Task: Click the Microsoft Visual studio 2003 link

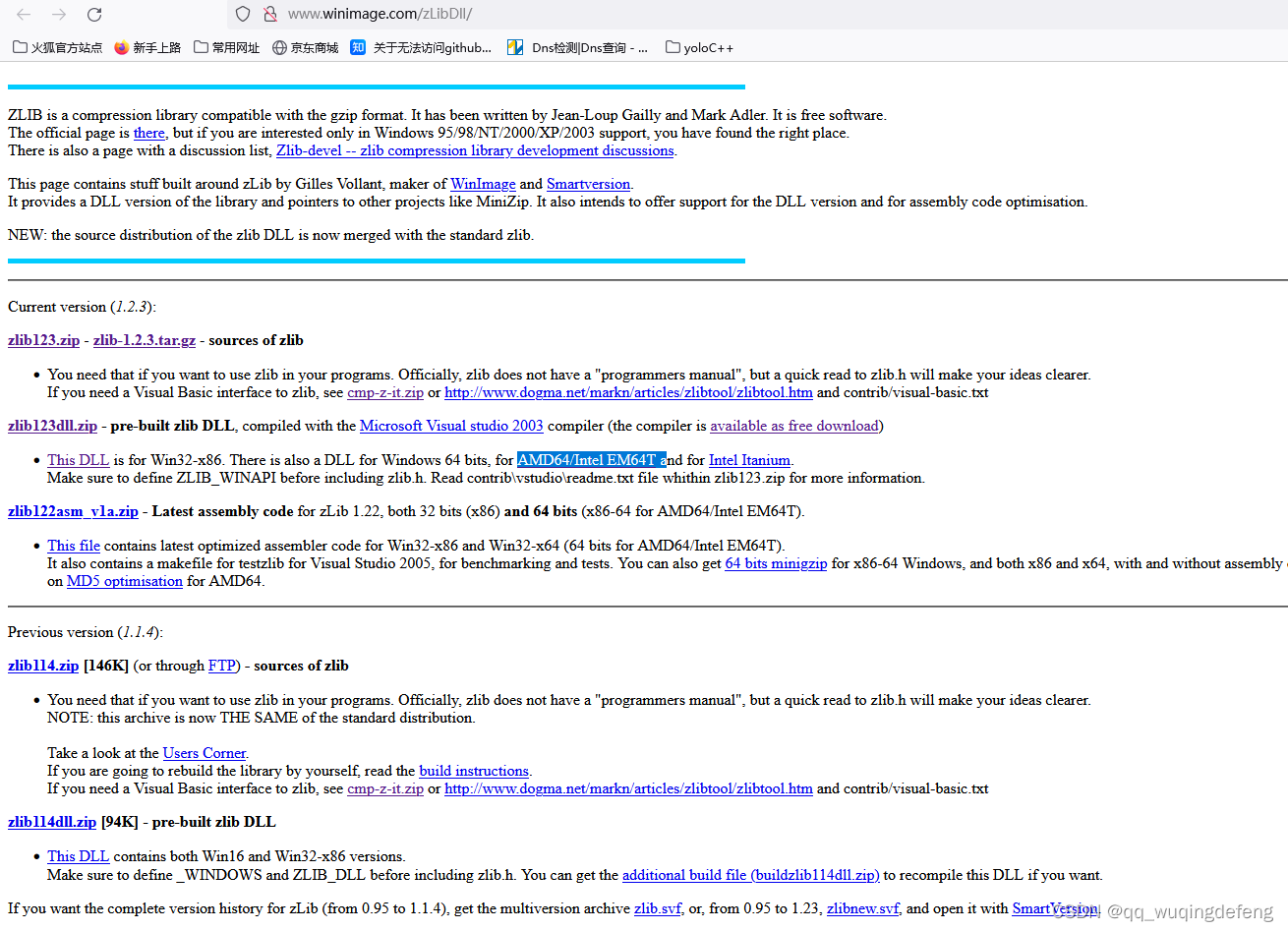Action: click(x=451, y=425)
